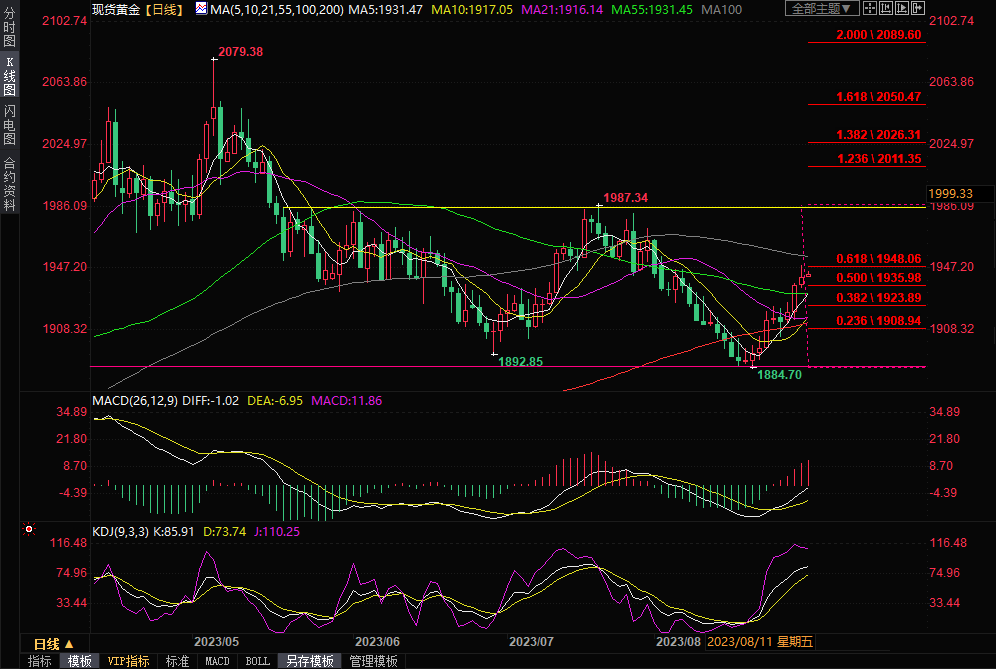Click the red marker icon beside KDJ

[x=29, y=529]
